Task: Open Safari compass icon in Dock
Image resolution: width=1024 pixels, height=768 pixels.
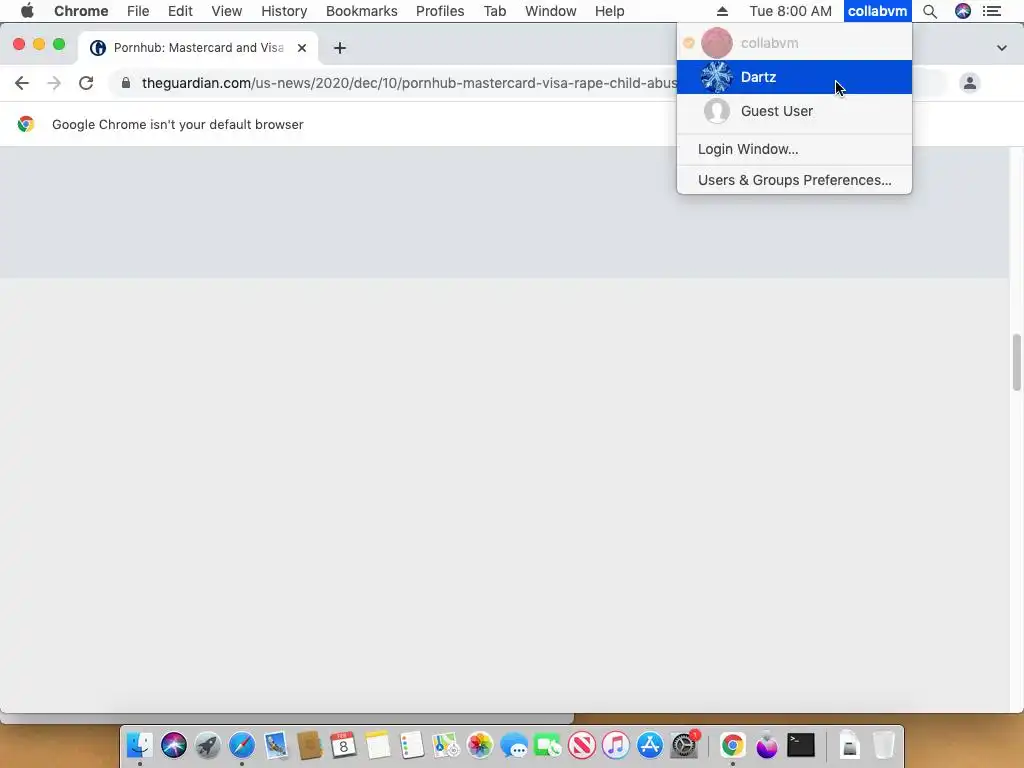Action: coord(242,745)
